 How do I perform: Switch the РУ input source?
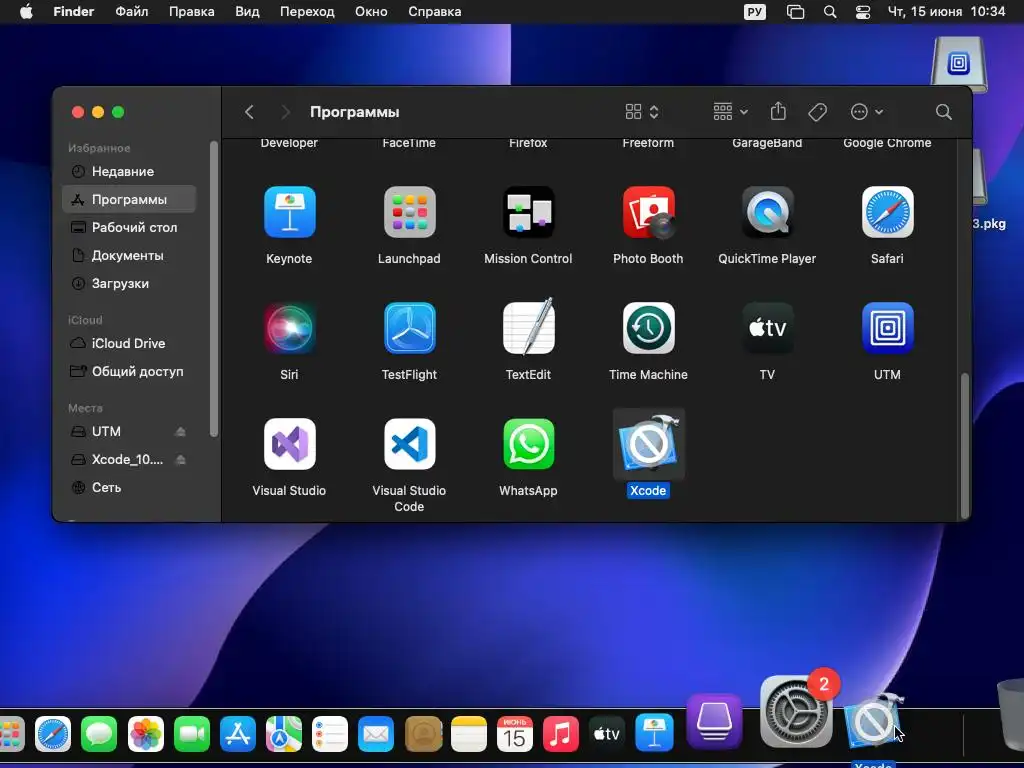754,12
